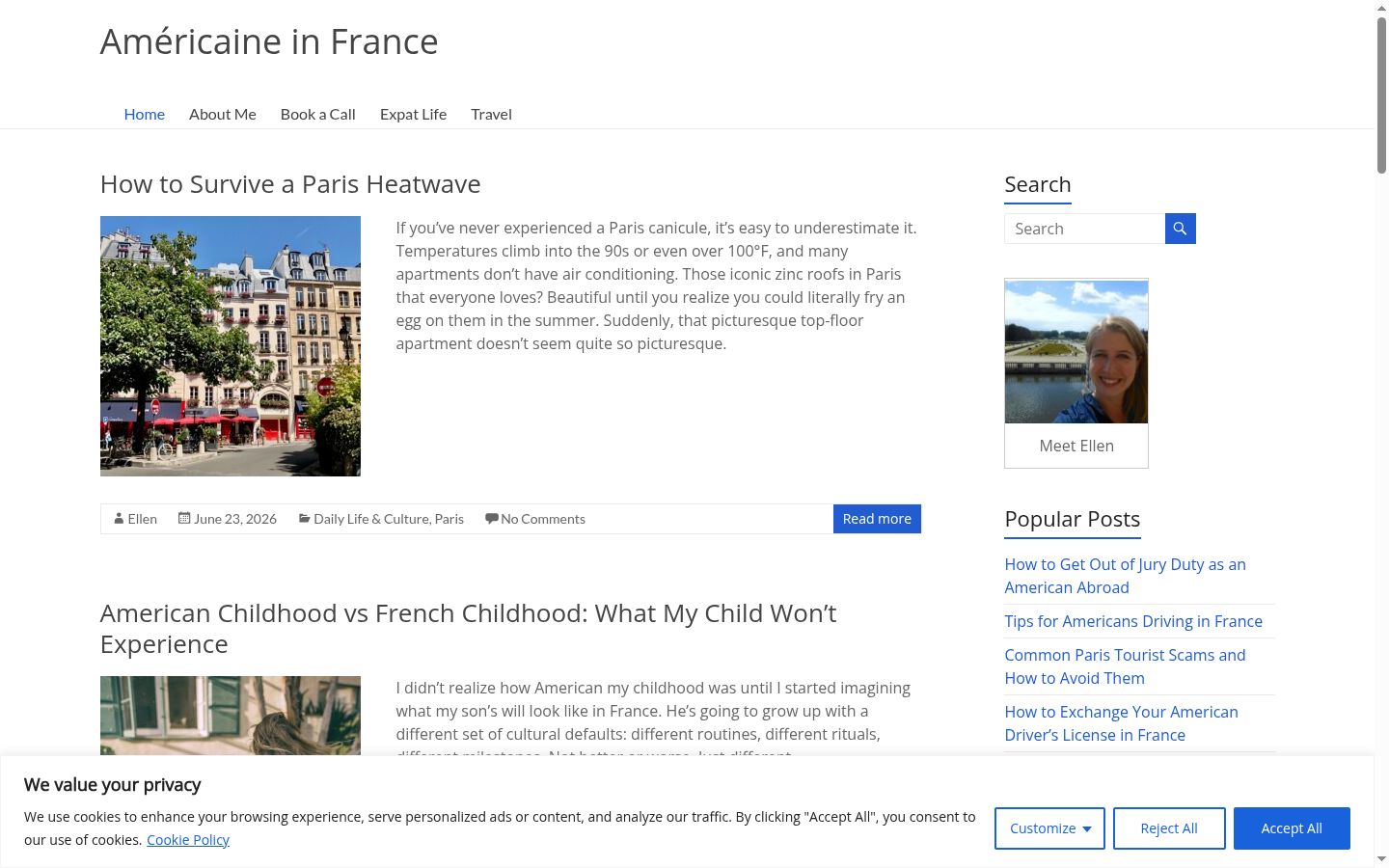Open the About Me page
Viewport: 1389px width, 868px height.
tap(223, 114)
